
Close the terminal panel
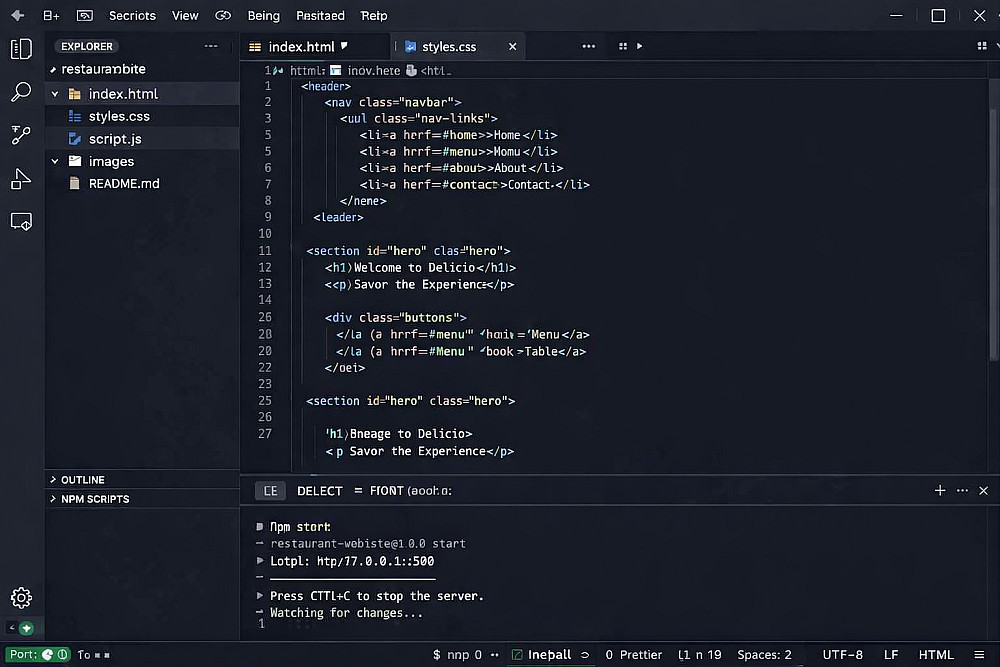[983, 490]
